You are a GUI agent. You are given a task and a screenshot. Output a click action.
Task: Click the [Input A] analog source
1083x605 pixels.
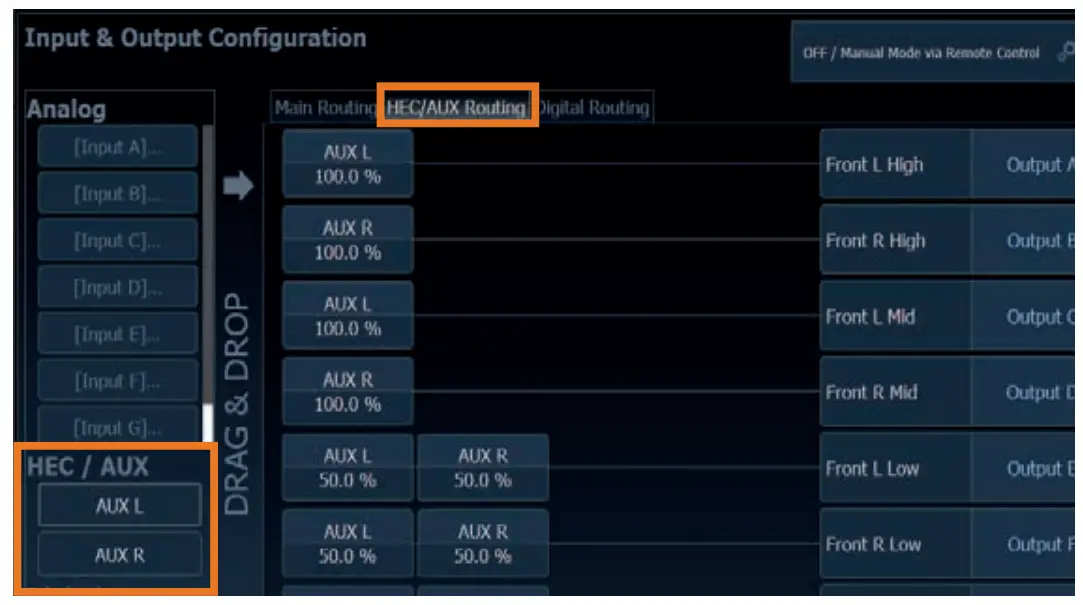[x=118, y=148]
